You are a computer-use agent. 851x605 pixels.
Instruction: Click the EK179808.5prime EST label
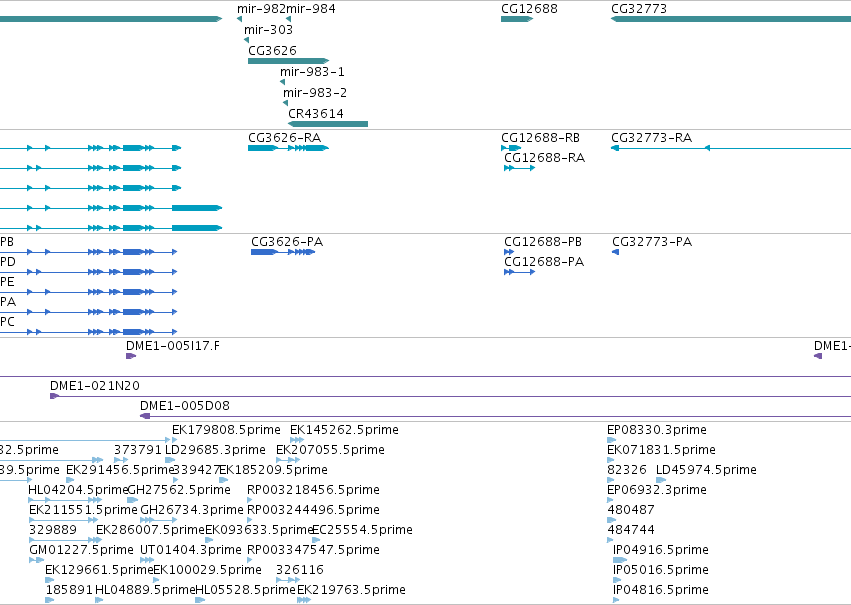click(x=226, y=430)
